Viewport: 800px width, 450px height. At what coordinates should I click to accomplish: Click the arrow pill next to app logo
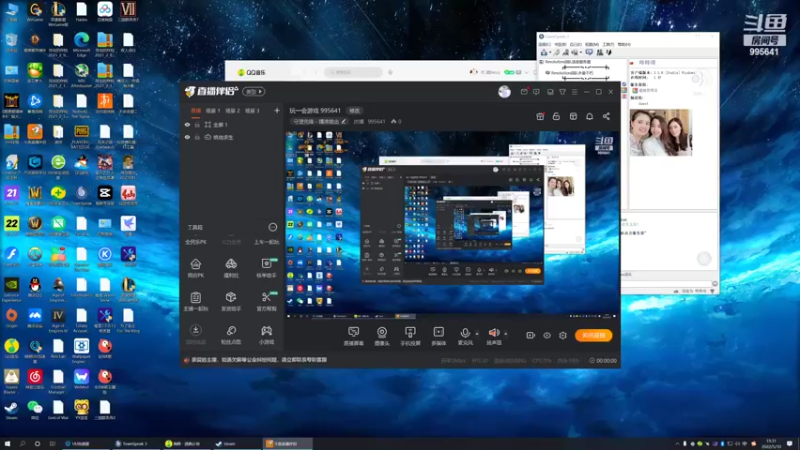coord(254,92)
